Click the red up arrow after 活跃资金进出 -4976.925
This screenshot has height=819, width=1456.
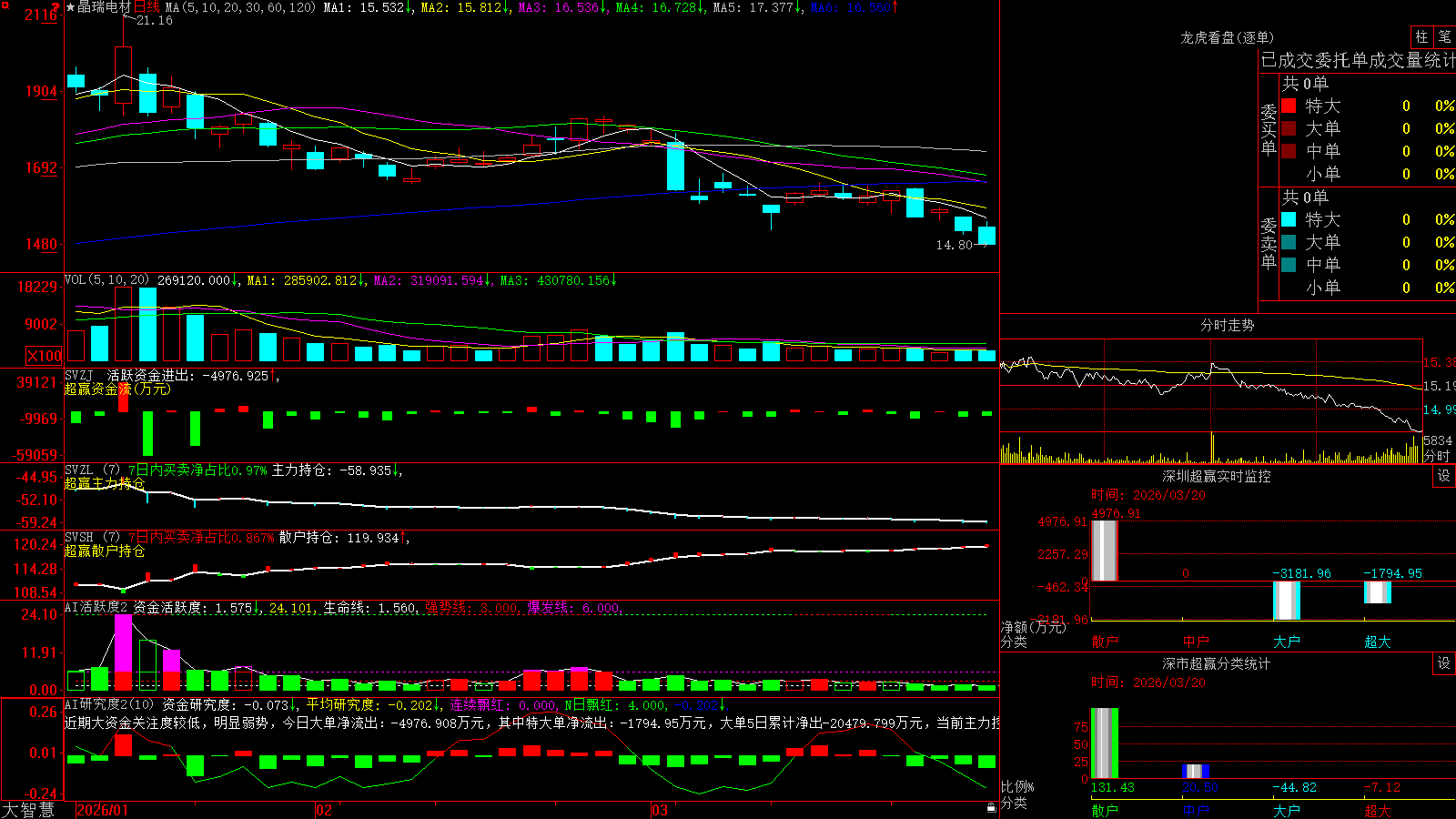(273, 375)
